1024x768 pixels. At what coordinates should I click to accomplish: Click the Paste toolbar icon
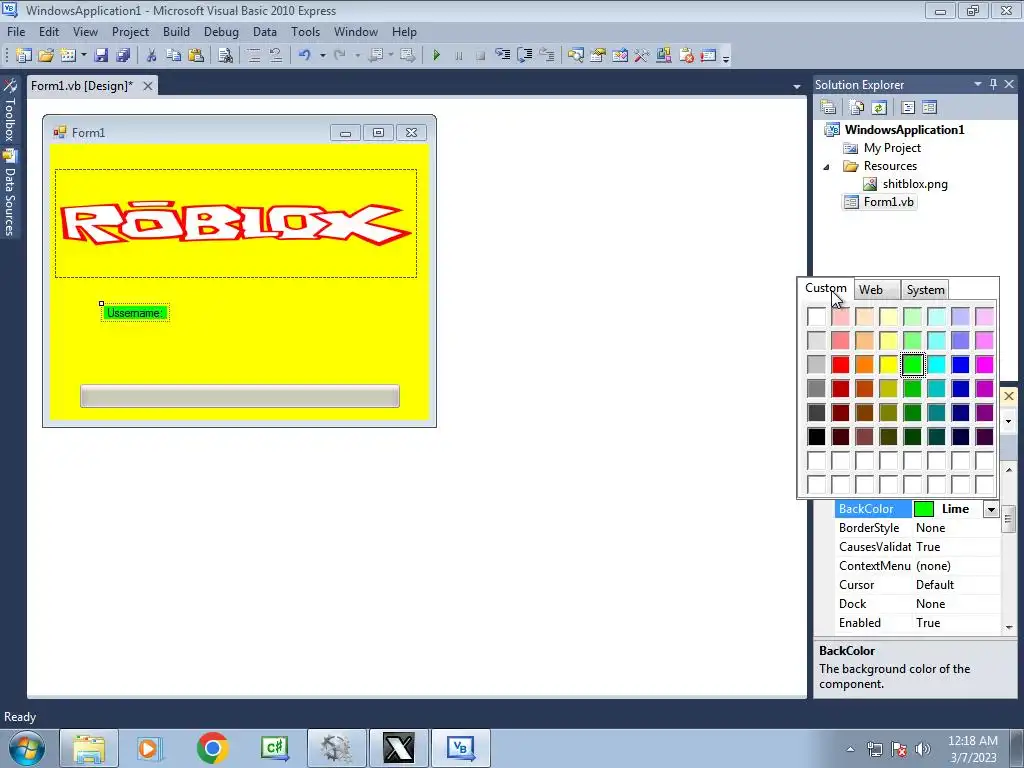(195, 56)
